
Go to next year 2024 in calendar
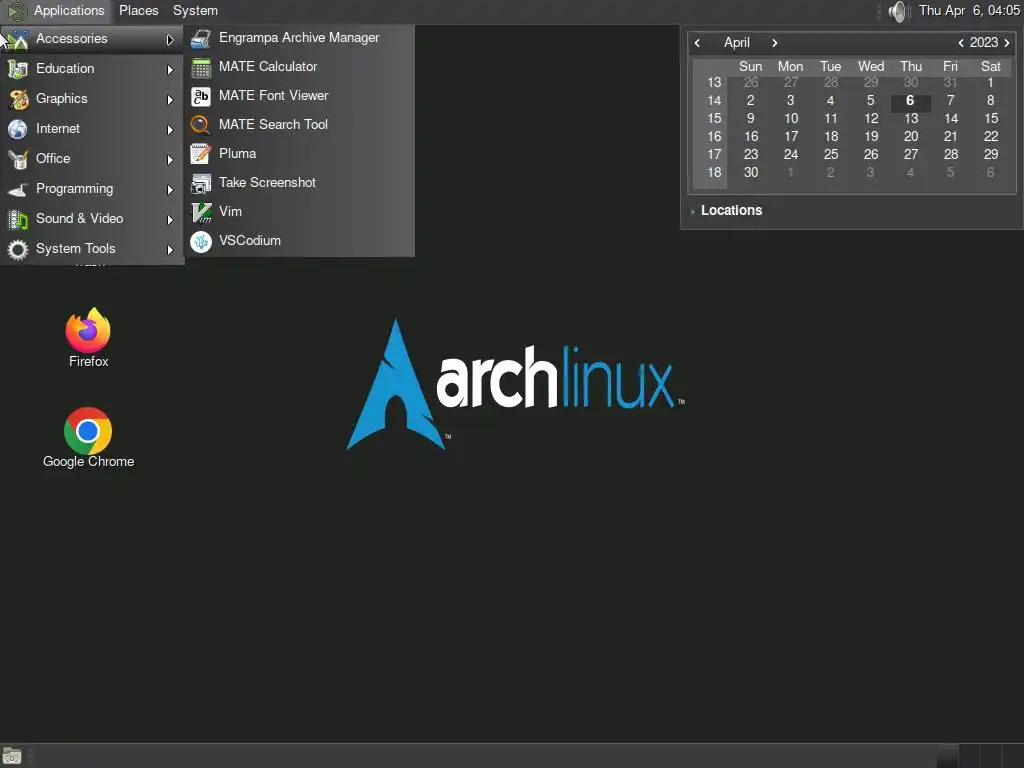point(1007,43)
